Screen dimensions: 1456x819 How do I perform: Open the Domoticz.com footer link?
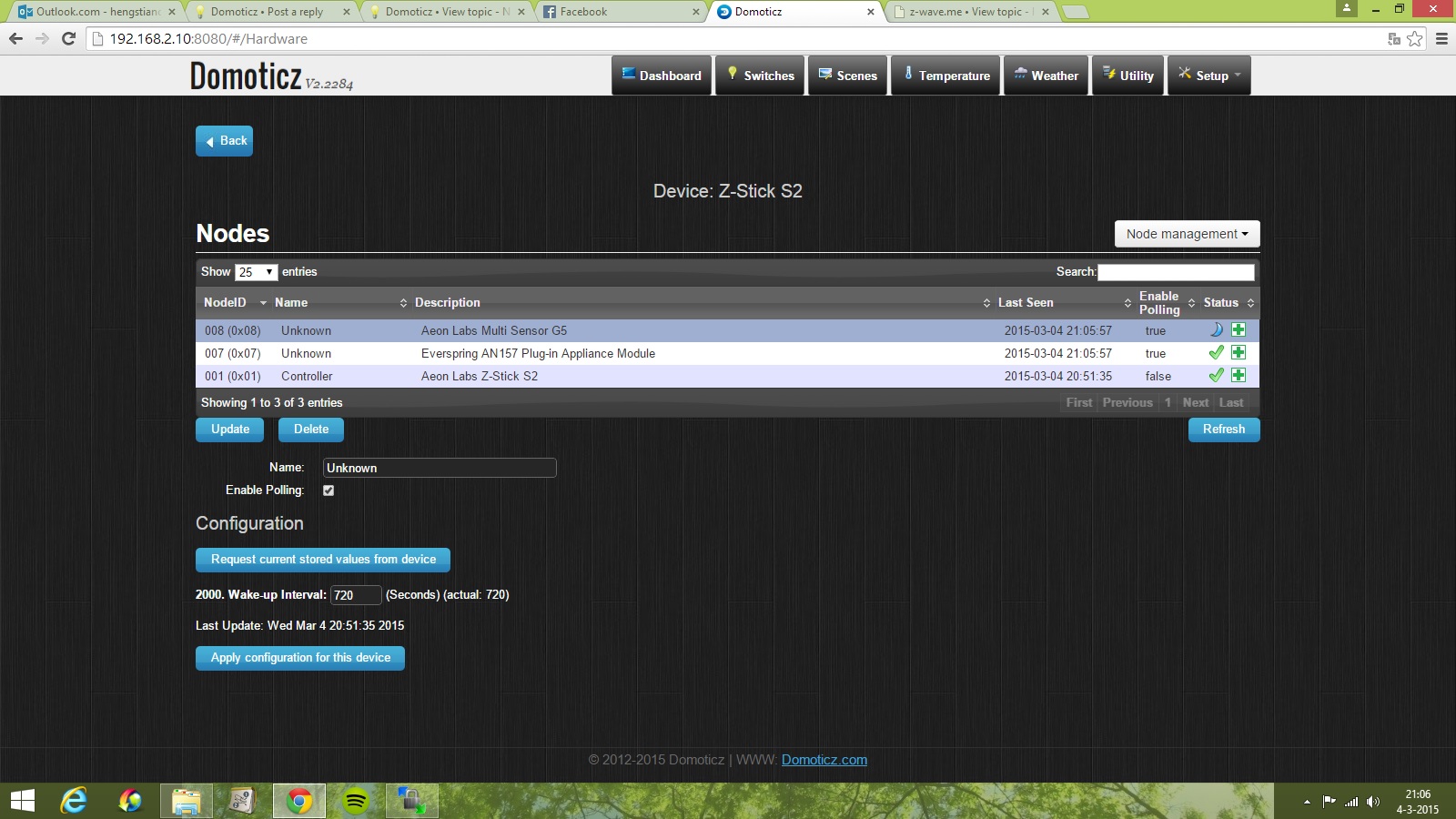pos(824,760)
